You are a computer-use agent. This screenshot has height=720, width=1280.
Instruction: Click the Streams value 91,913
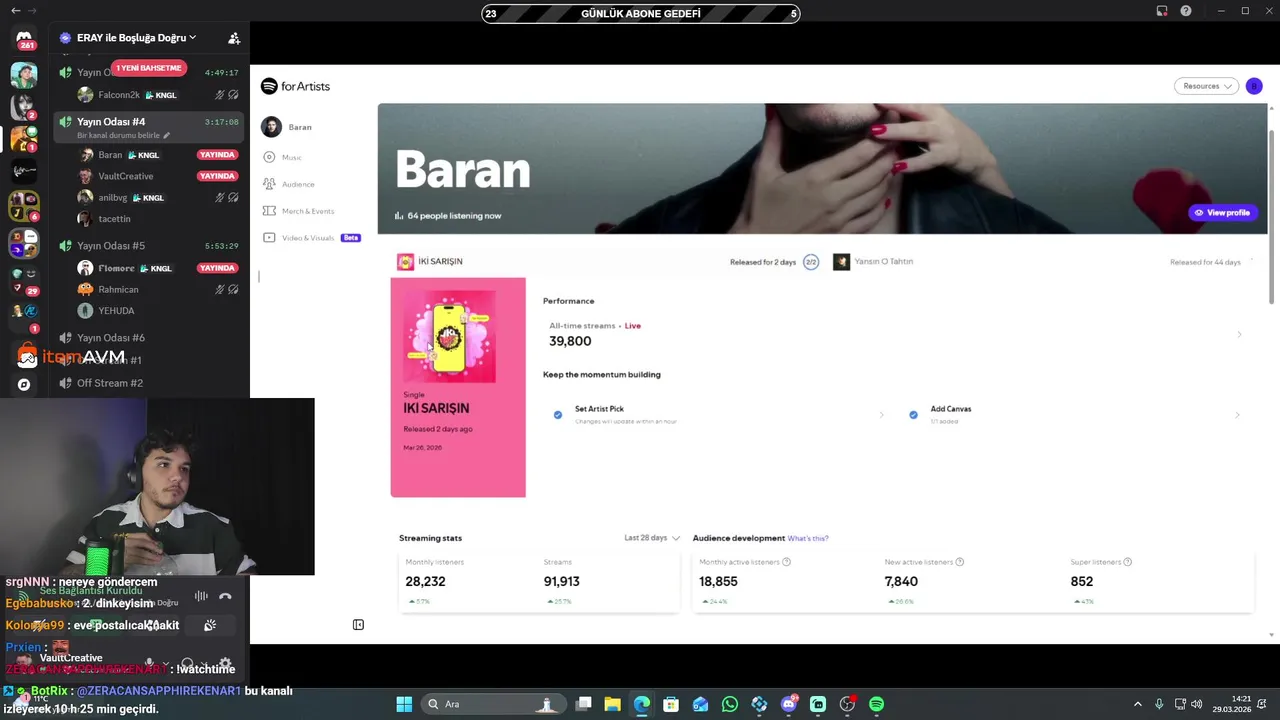[x=561, y=581]
